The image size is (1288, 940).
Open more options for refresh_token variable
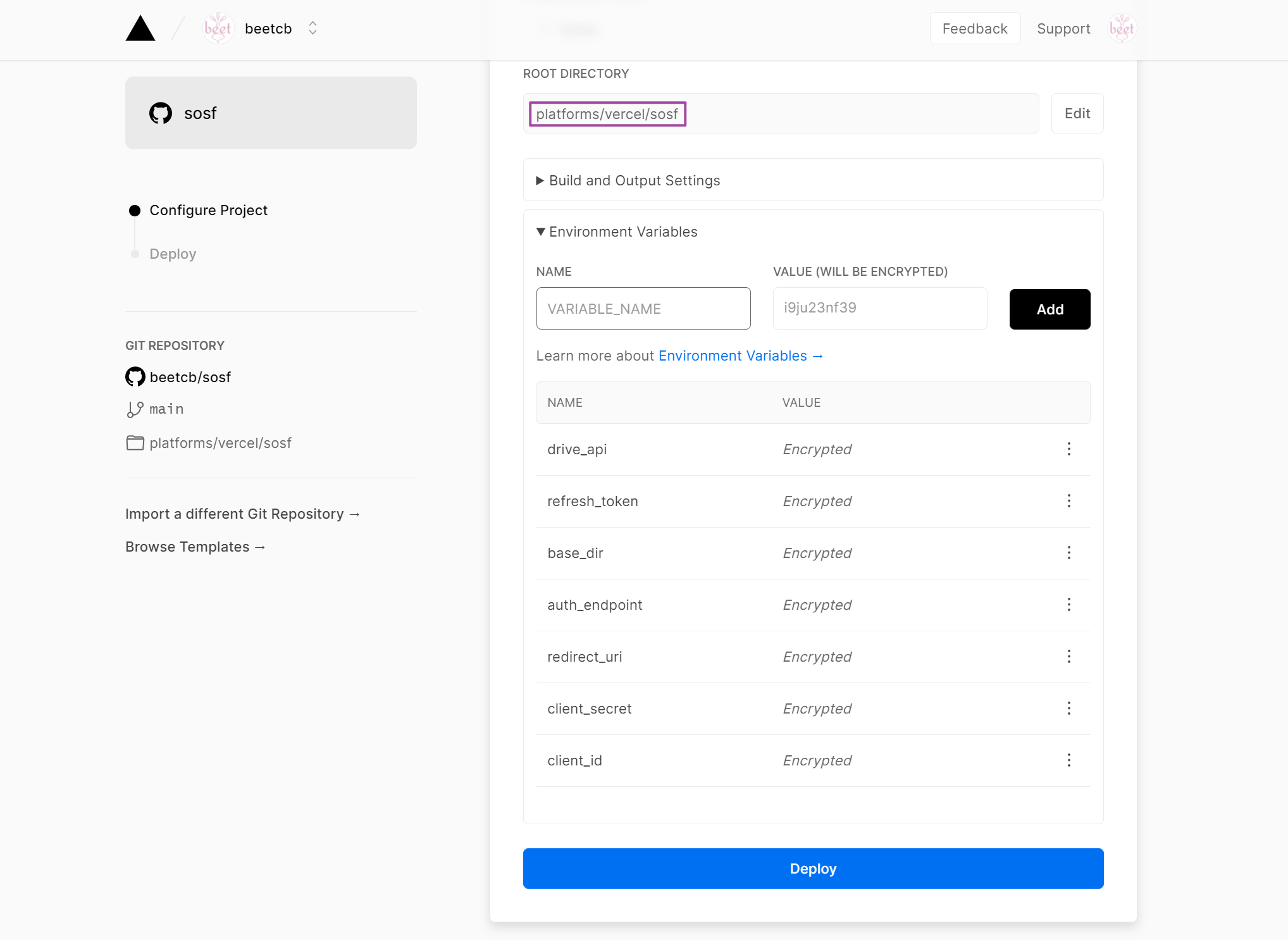click(1068, 501)
